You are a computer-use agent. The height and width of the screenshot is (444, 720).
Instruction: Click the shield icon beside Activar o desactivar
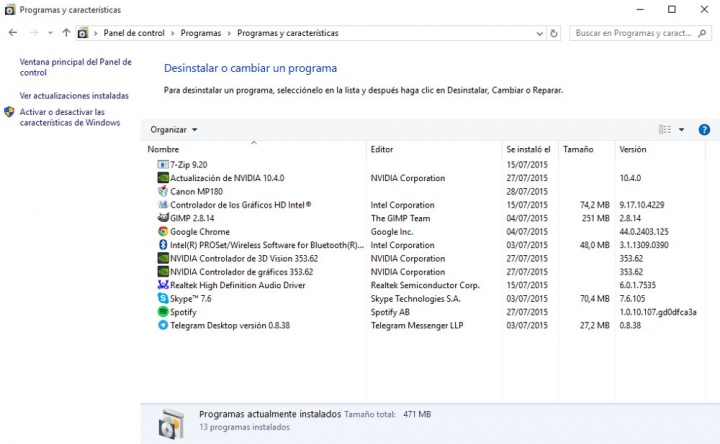point(9,112)
